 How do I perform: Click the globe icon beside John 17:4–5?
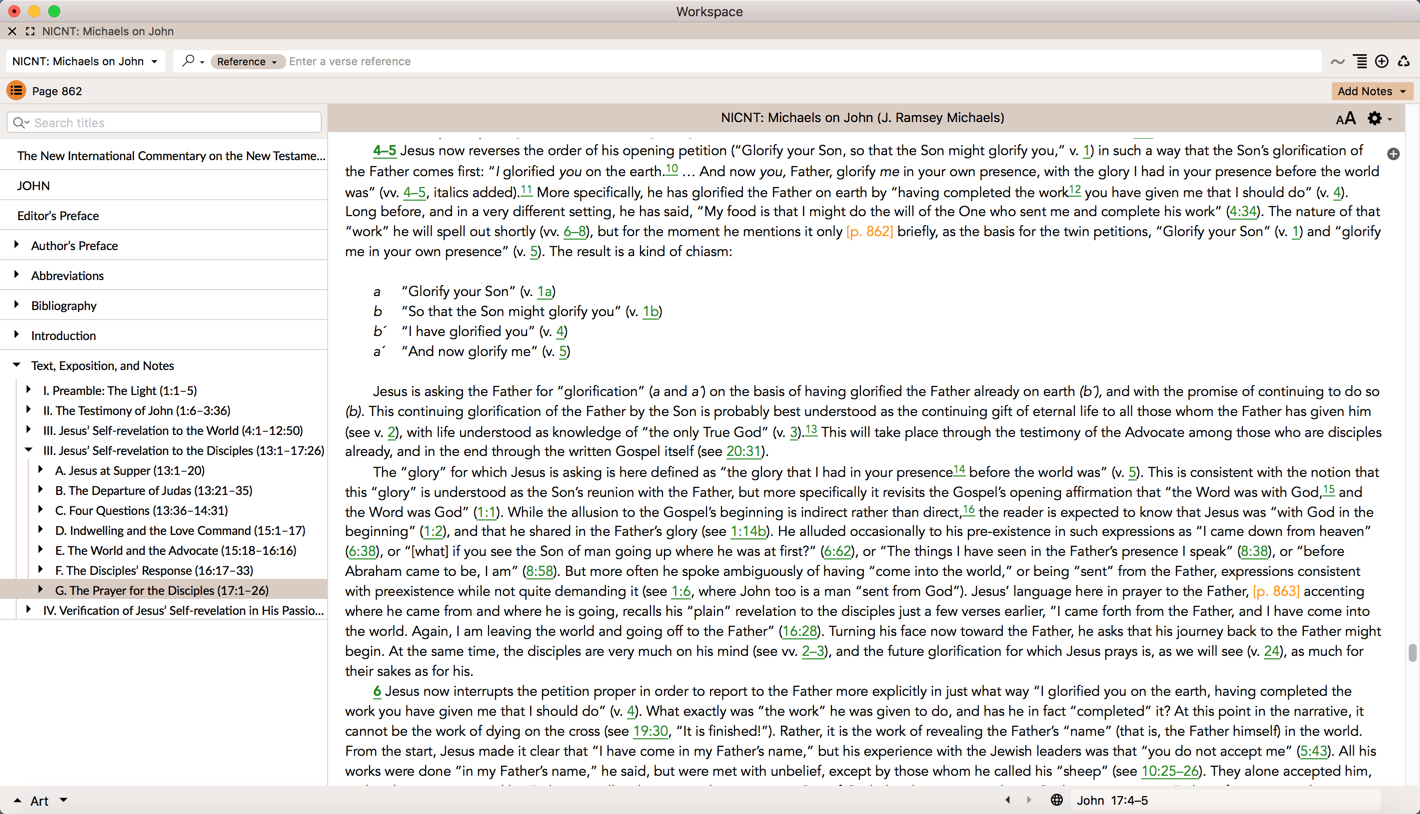pyautogui.click(x=1056, y=800)
